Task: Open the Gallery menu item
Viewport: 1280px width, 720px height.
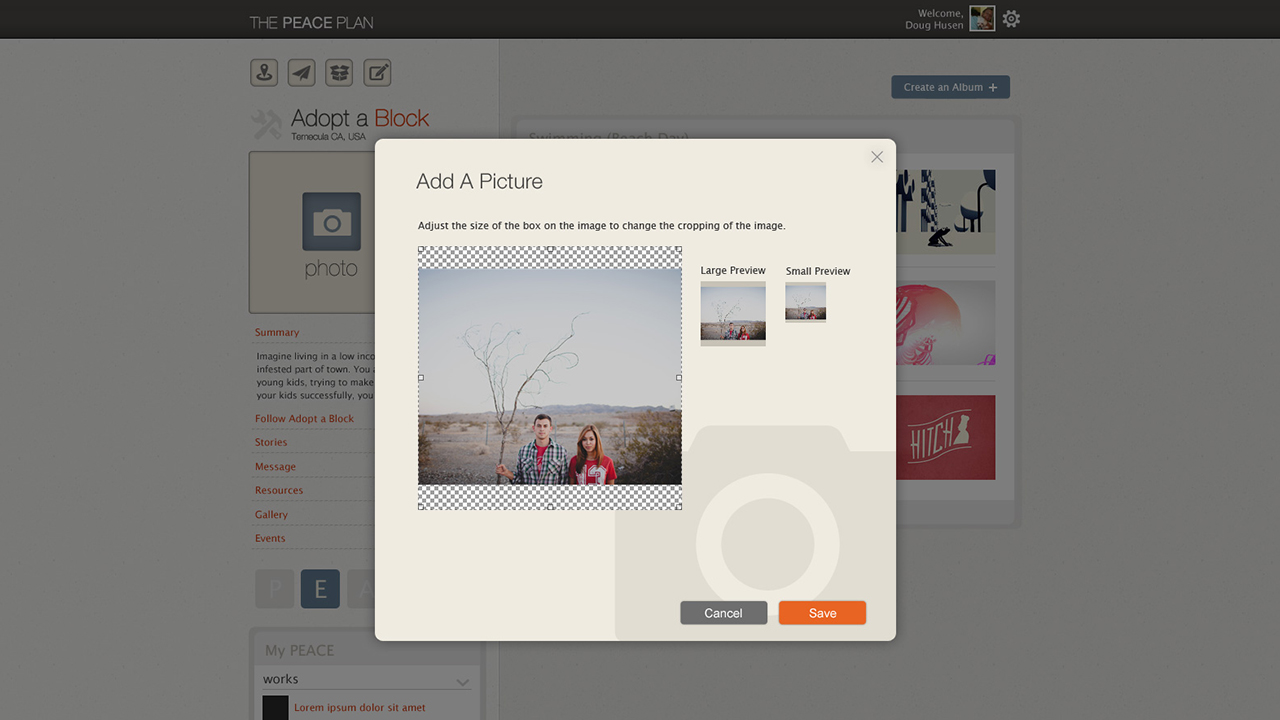Action: (271, 514)
